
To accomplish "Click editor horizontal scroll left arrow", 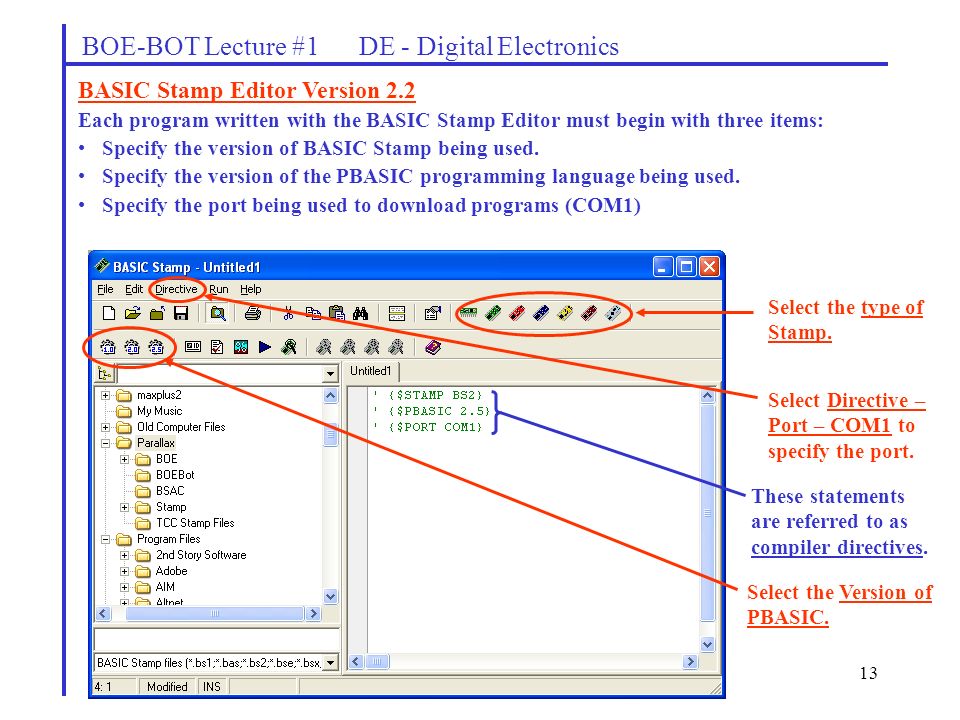I will pos(356,662).
